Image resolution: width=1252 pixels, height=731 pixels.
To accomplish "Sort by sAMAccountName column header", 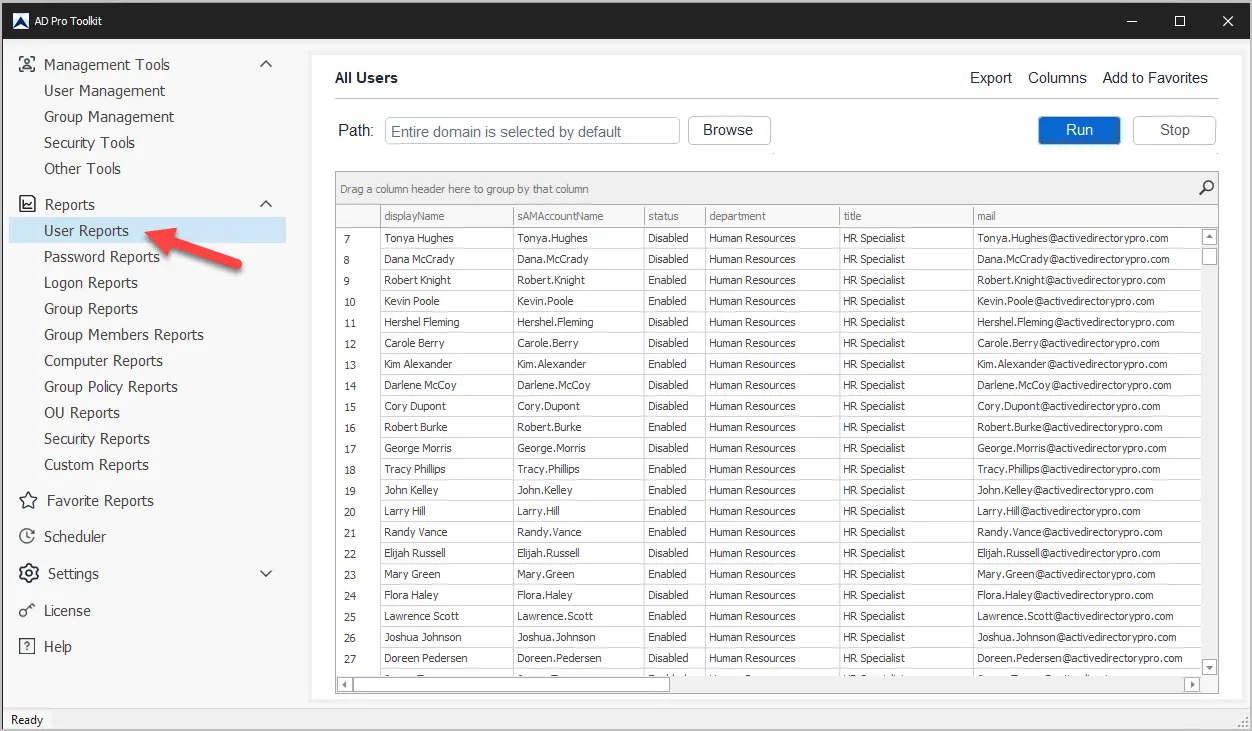I will point(578,216).
